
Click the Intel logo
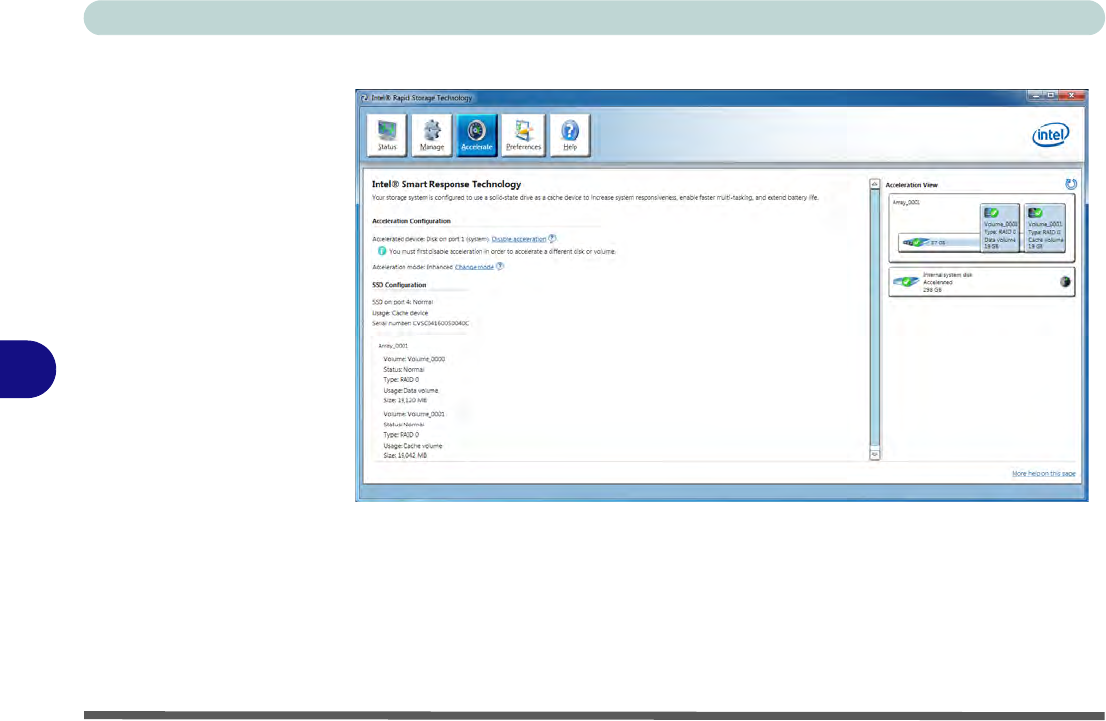pyautogui.click(x=1051, y=135)
